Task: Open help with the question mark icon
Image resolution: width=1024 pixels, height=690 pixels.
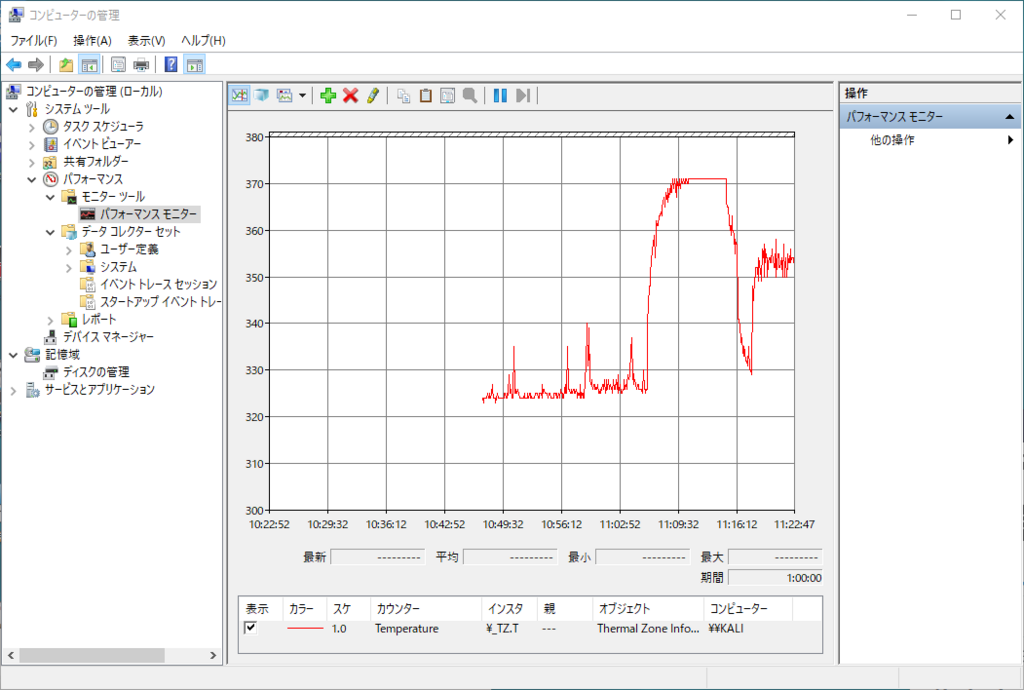Action: 171,65
